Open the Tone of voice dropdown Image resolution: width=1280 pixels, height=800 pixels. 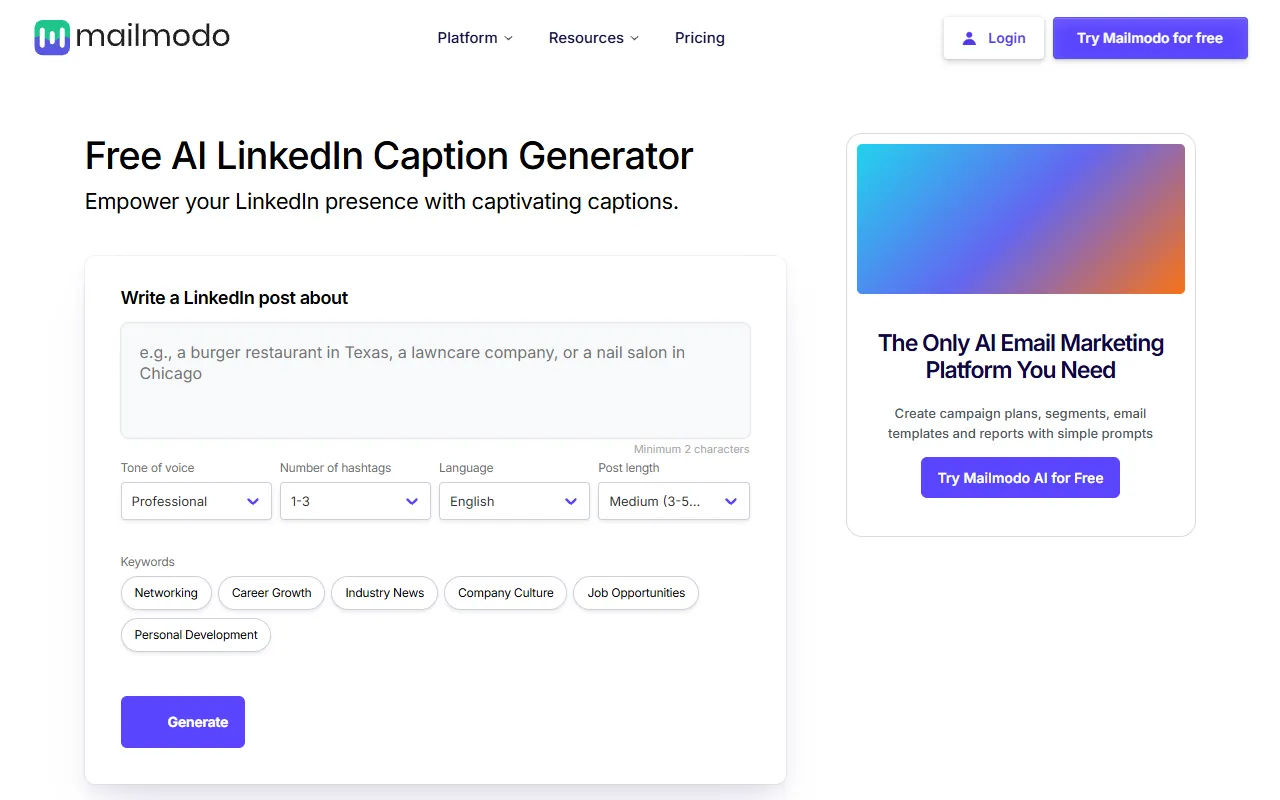(x=196, y=501)
